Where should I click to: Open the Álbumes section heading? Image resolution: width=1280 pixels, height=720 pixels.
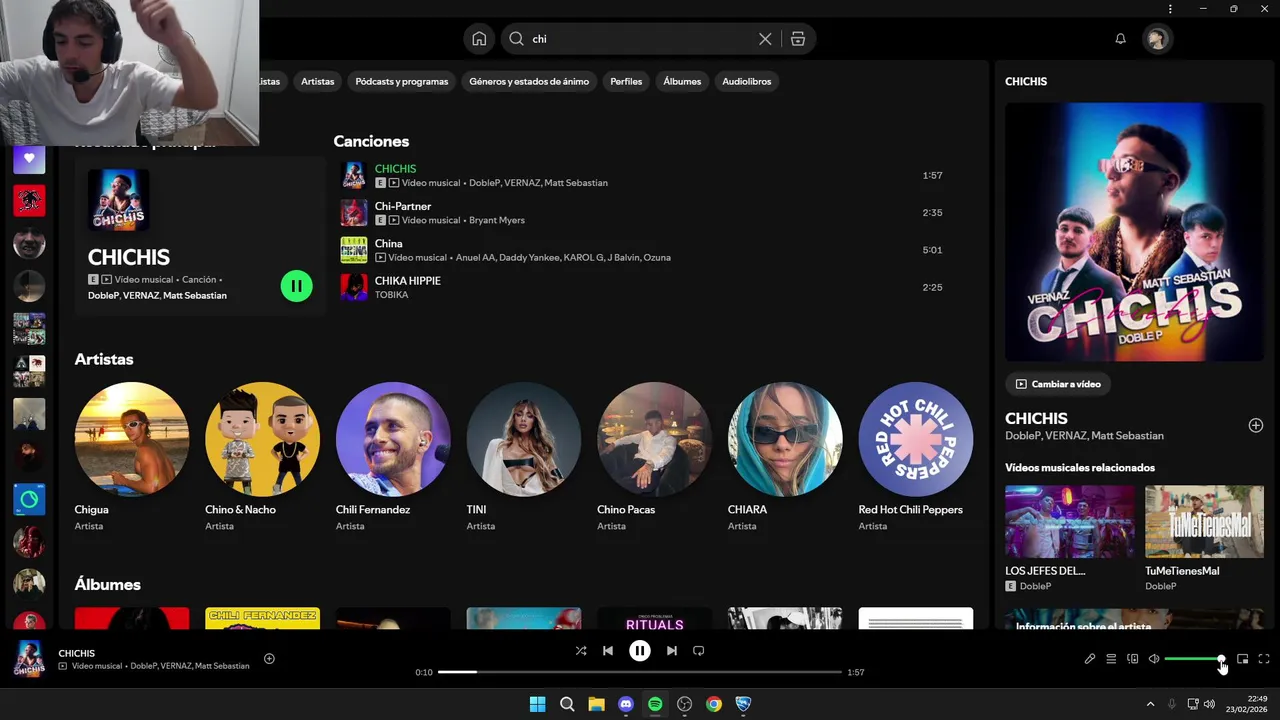pos(108,584)
